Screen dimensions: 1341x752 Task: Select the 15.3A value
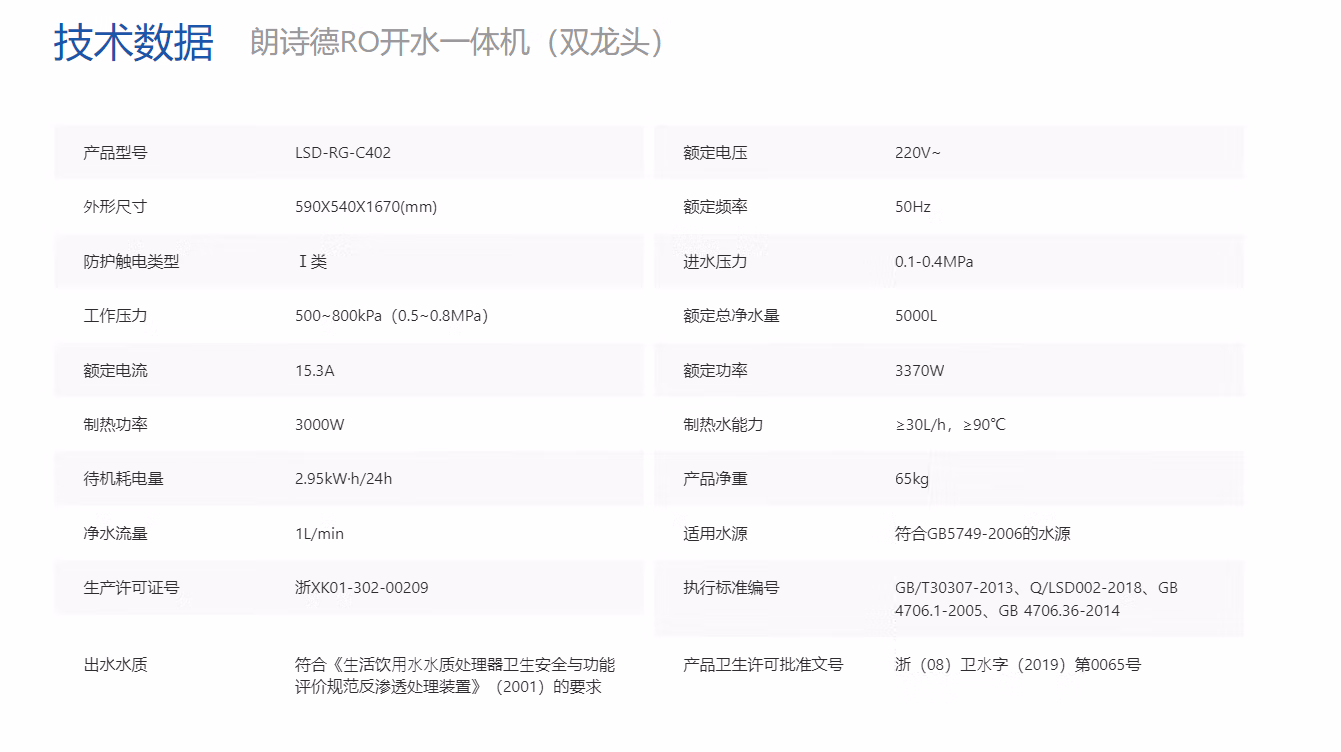click(x=315, y=371)
